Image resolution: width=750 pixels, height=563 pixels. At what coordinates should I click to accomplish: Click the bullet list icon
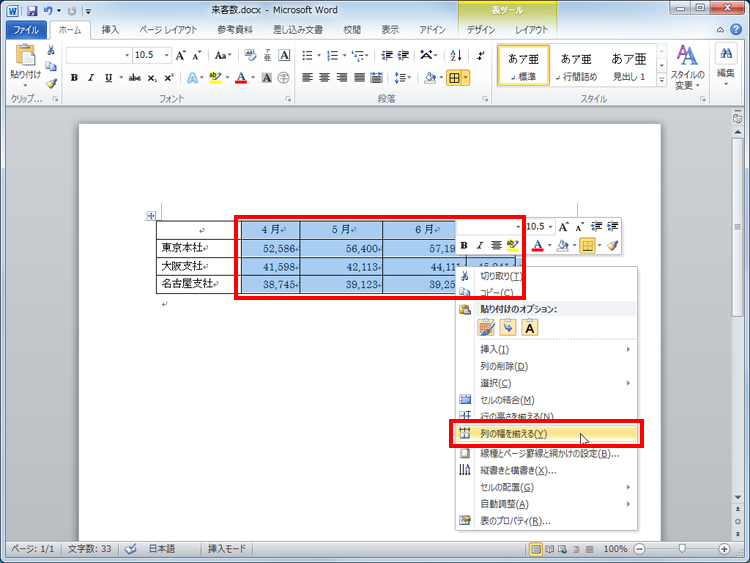click(x=308, y=55)
